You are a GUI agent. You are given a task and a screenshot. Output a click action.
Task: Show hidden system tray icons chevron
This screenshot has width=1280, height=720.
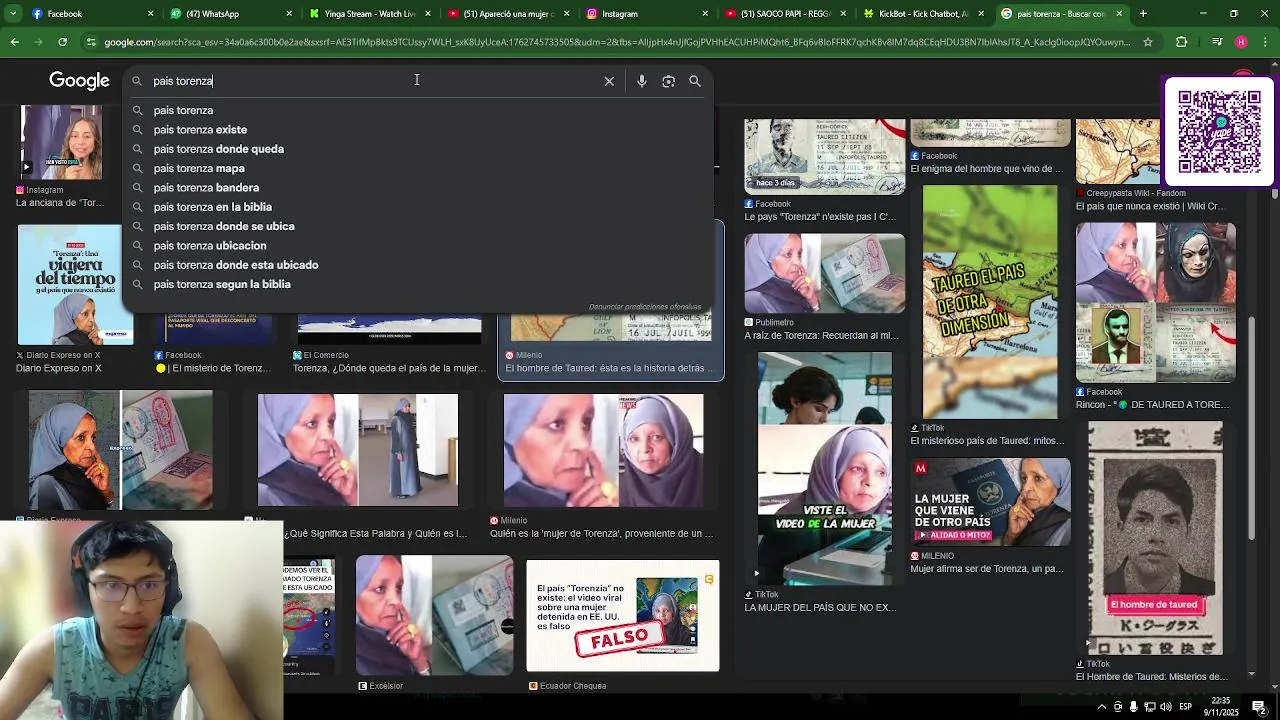[1101, 707]
